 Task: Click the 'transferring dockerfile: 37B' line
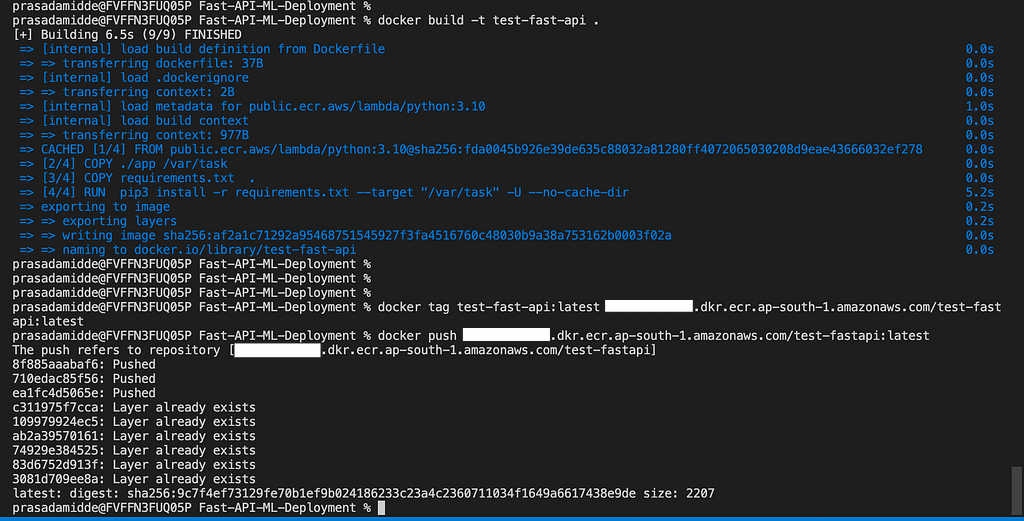[152, 63]
